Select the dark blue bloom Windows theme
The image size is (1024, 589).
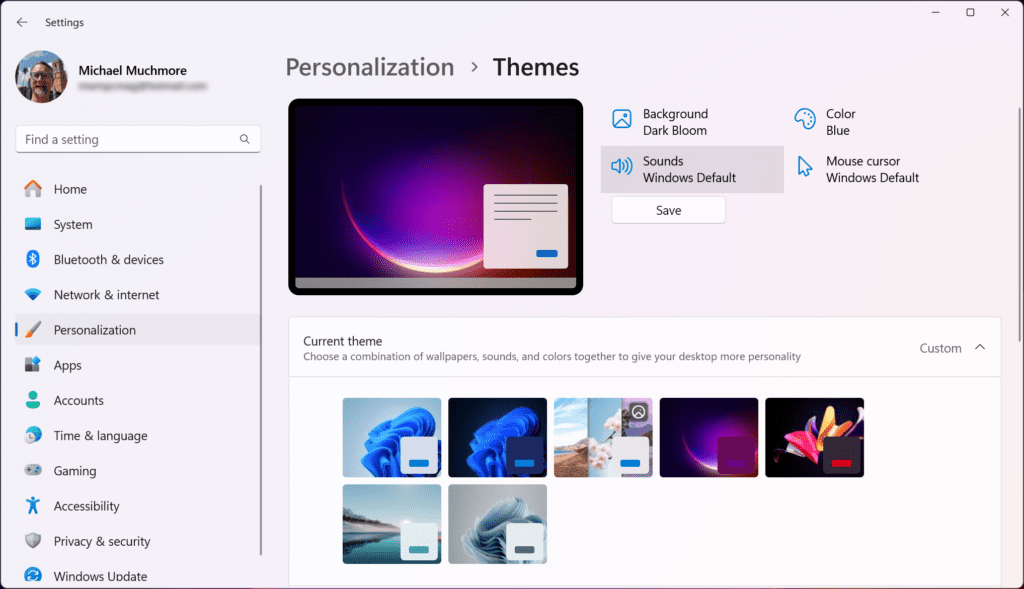(x=498, y=438)
